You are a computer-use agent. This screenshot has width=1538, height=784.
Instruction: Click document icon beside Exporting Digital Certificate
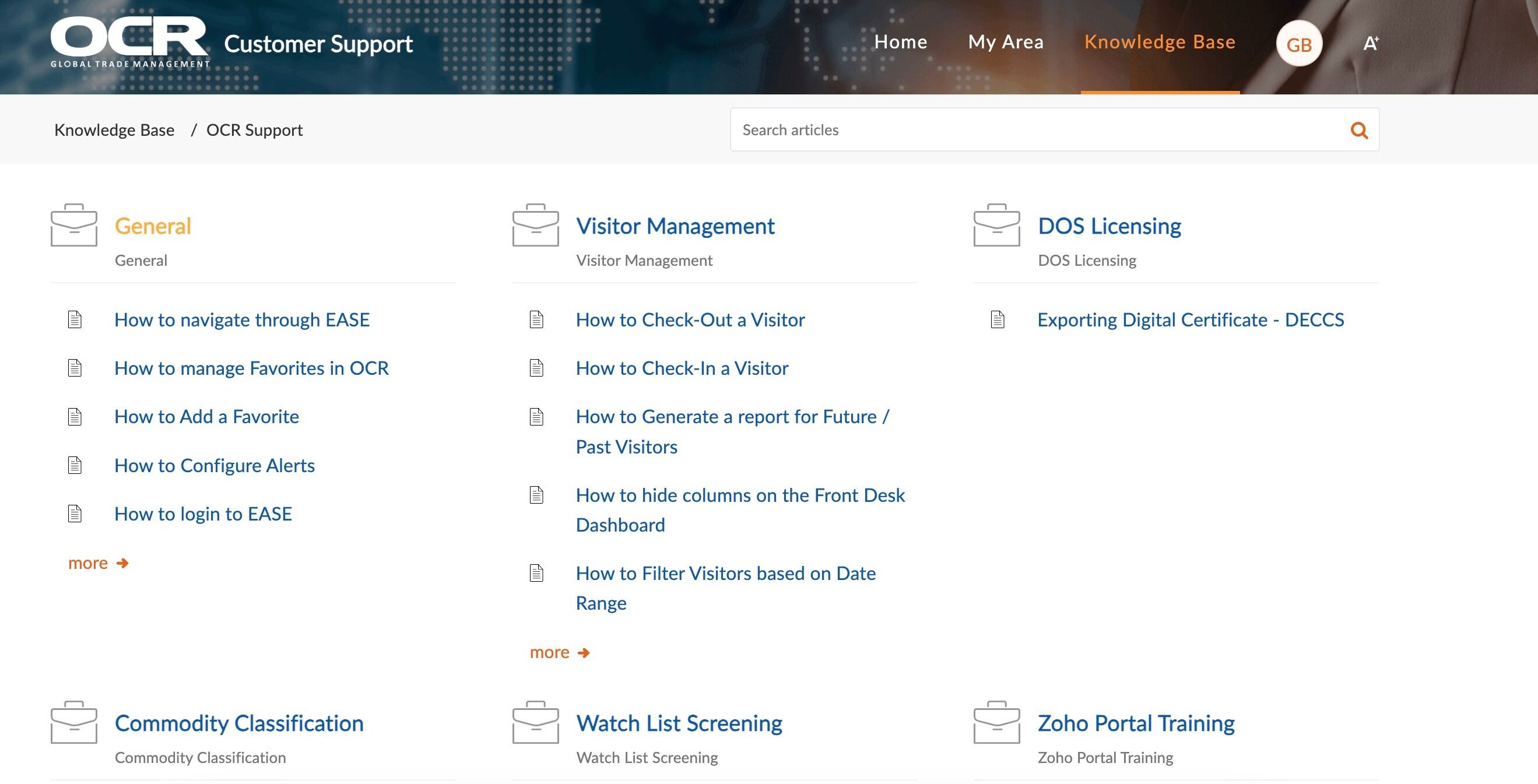coord(998,319)
